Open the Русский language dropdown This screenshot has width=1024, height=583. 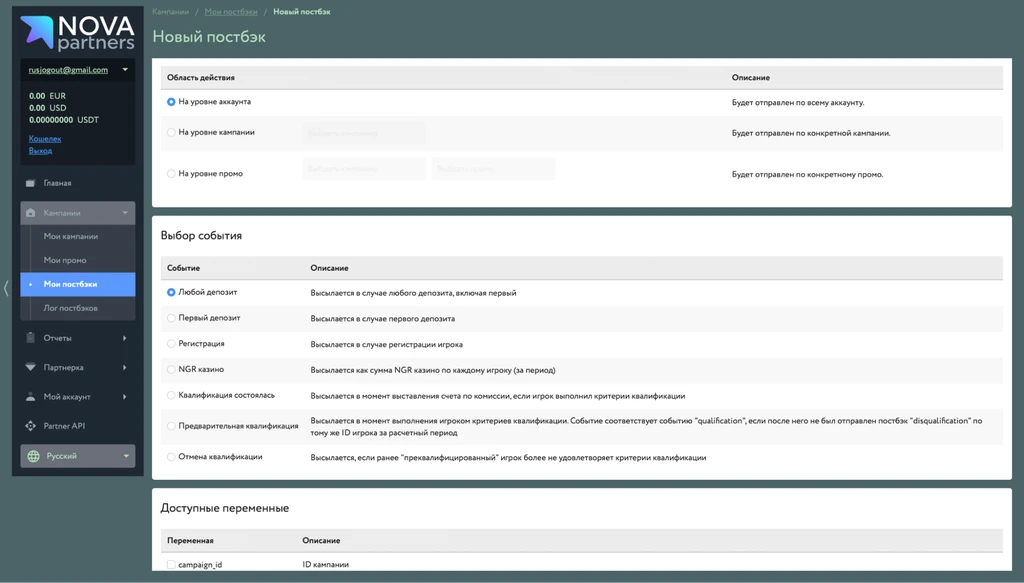coord(78,456)
